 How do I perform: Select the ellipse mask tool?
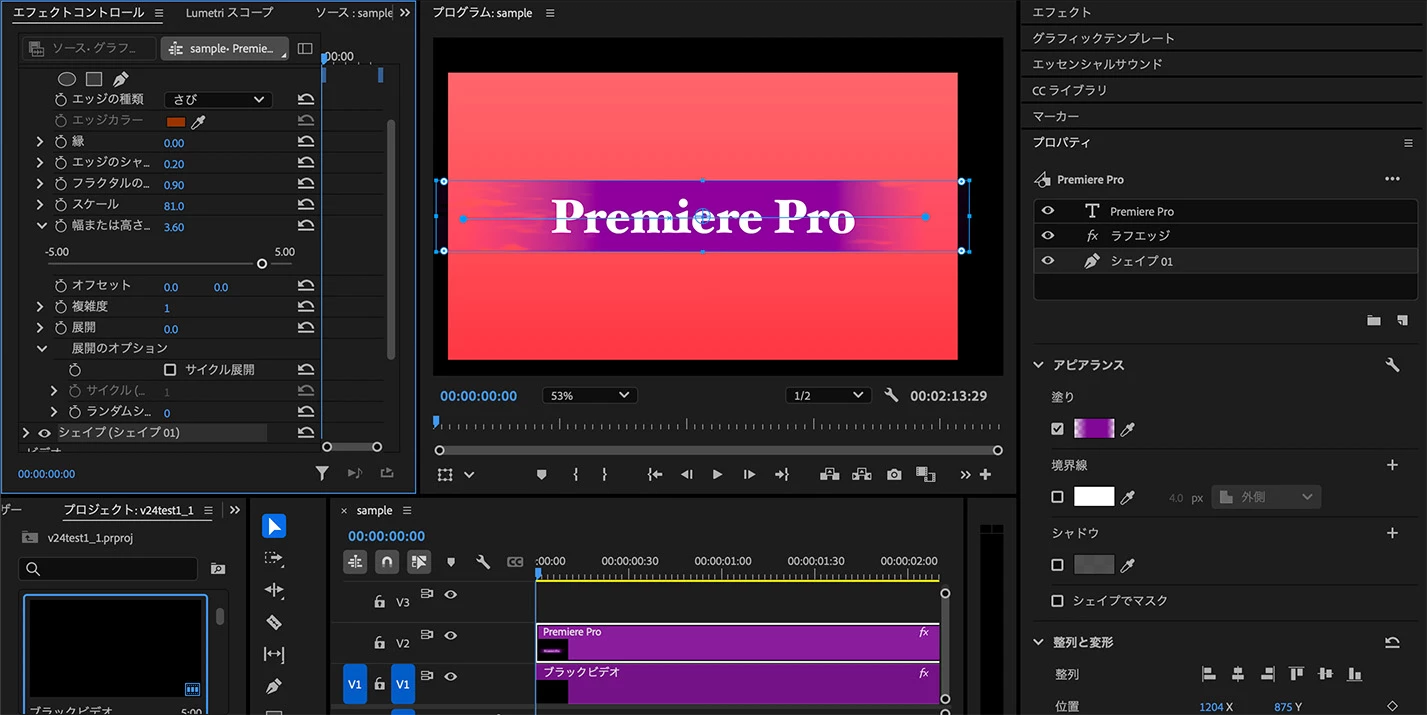click(x=67, y=79)
